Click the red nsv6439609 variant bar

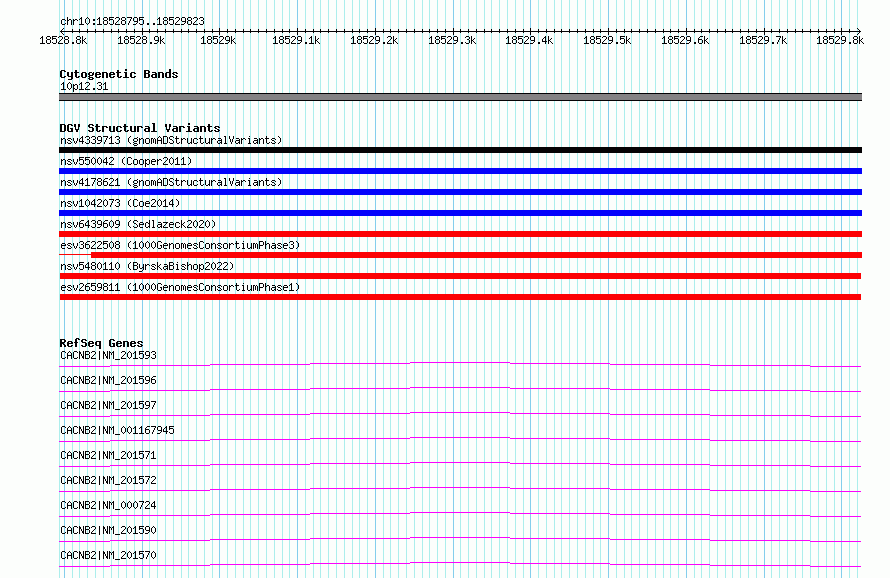coord(460,234)
